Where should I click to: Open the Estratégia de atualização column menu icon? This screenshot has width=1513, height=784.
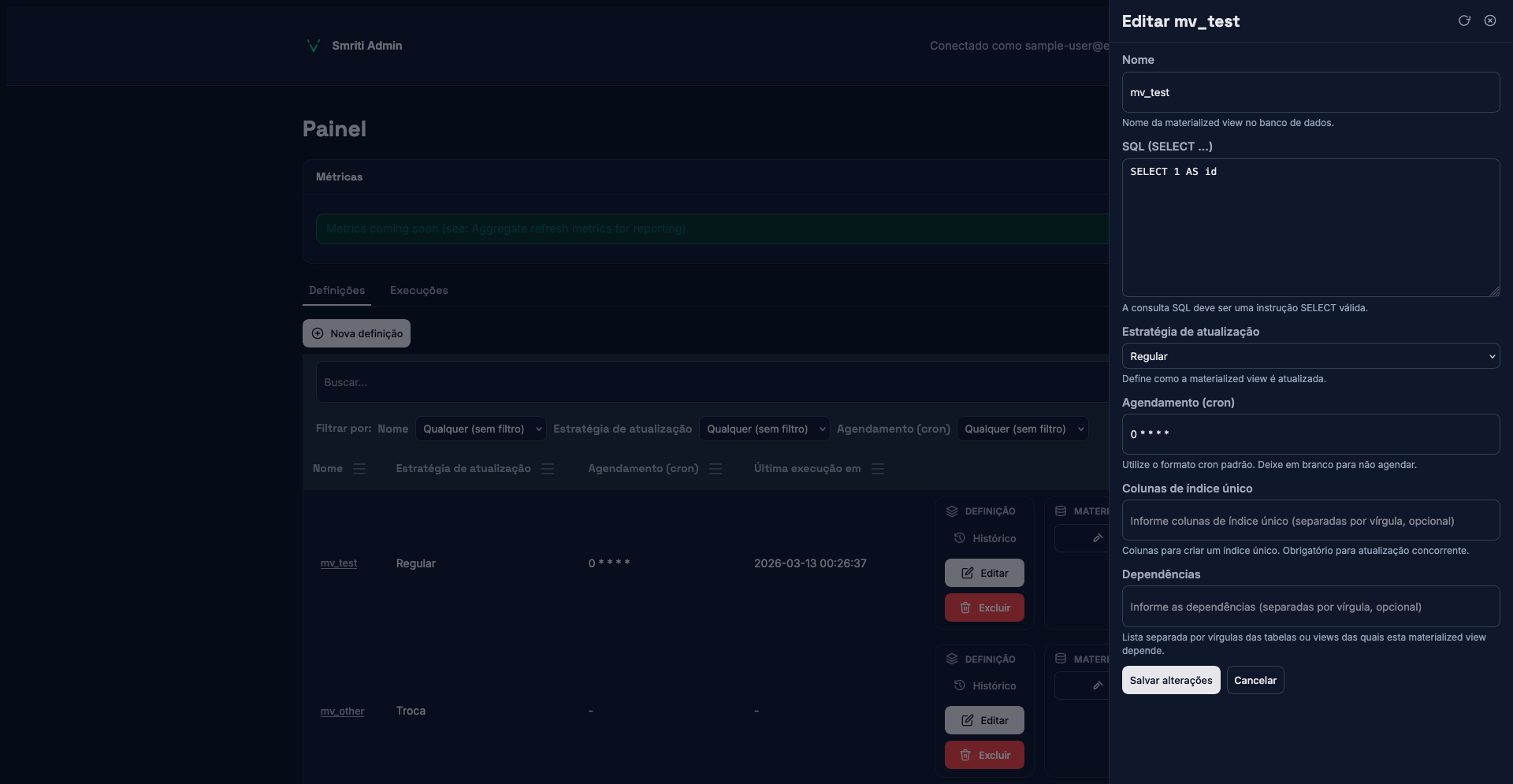point(548,469)
